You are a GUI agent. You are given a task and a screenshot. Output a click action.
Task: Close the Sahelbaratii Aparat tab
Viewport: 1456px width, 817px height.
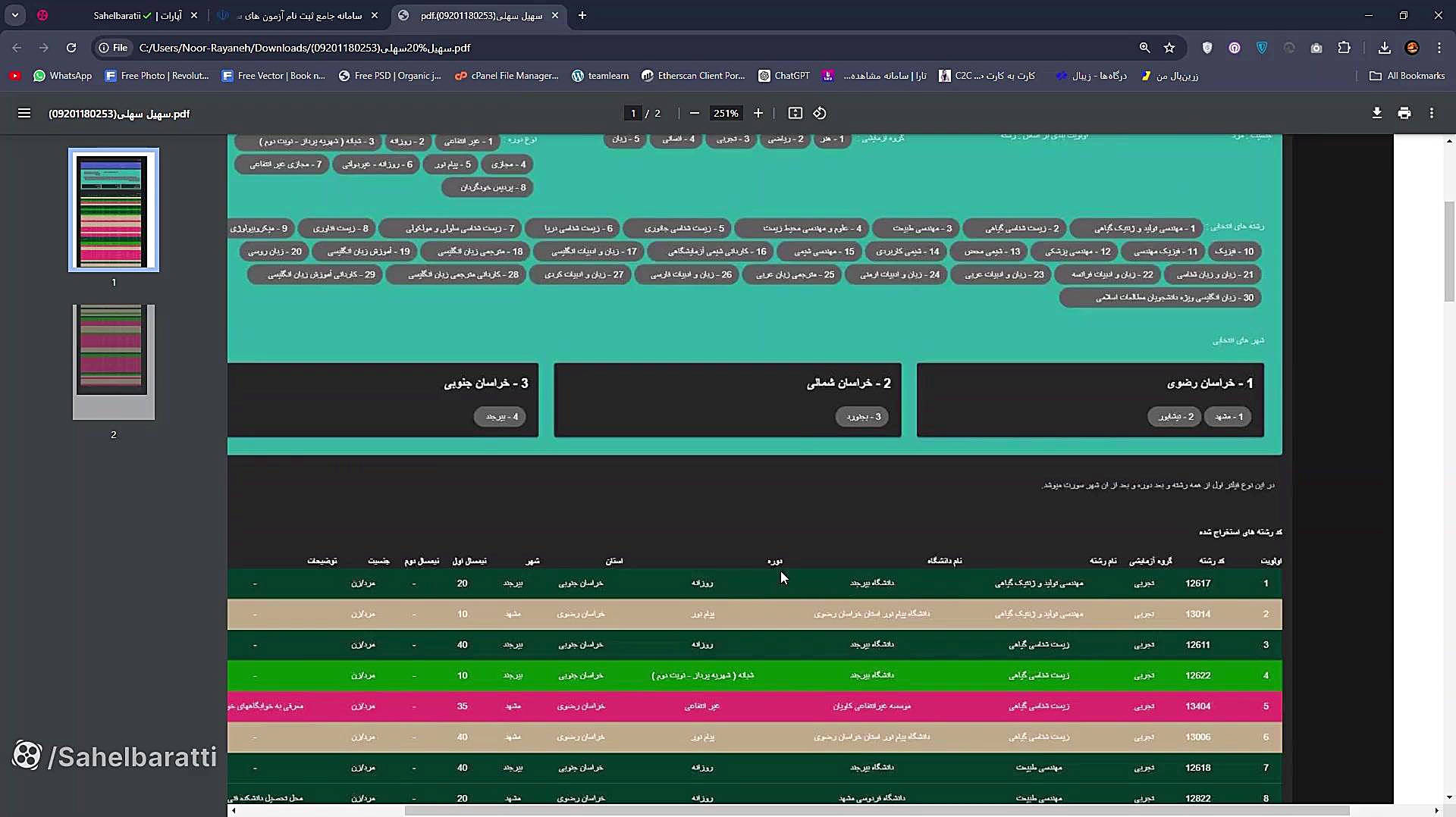pyautogui.click(x=193, y=15)
